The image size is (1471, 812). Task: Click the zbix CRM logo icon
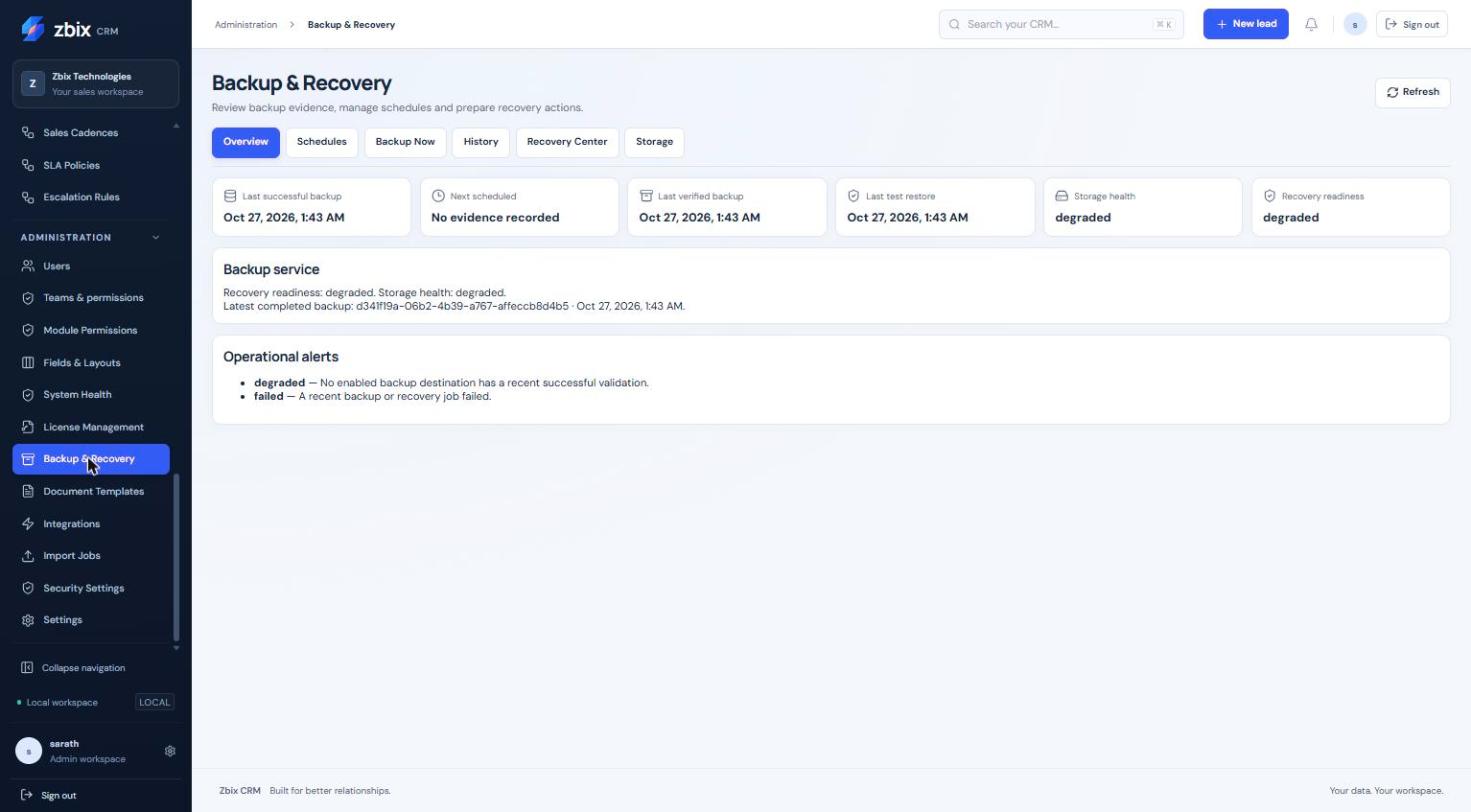(x=32, y=29)
